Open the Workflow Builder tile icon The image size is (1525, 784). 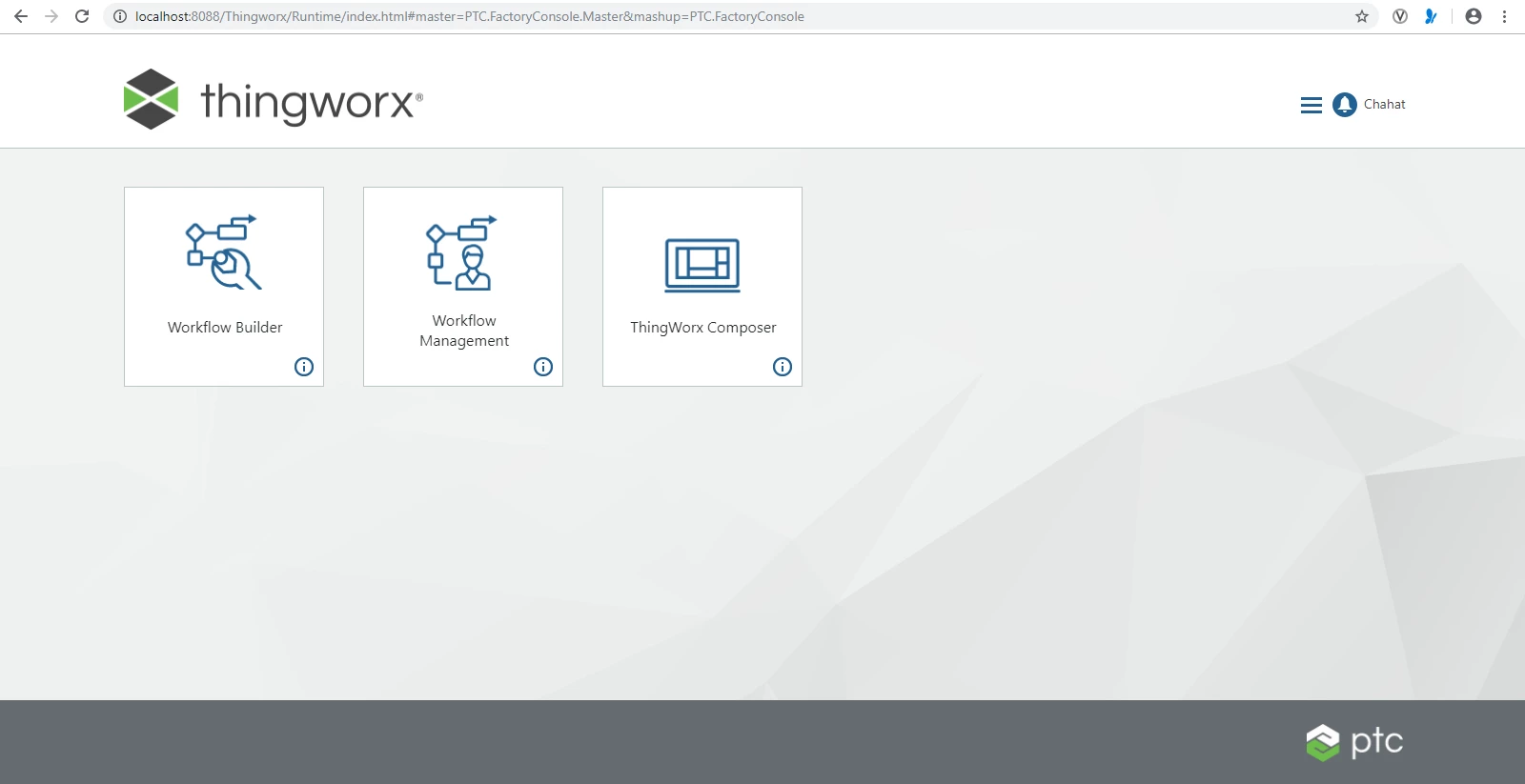[x=223, y=251]
